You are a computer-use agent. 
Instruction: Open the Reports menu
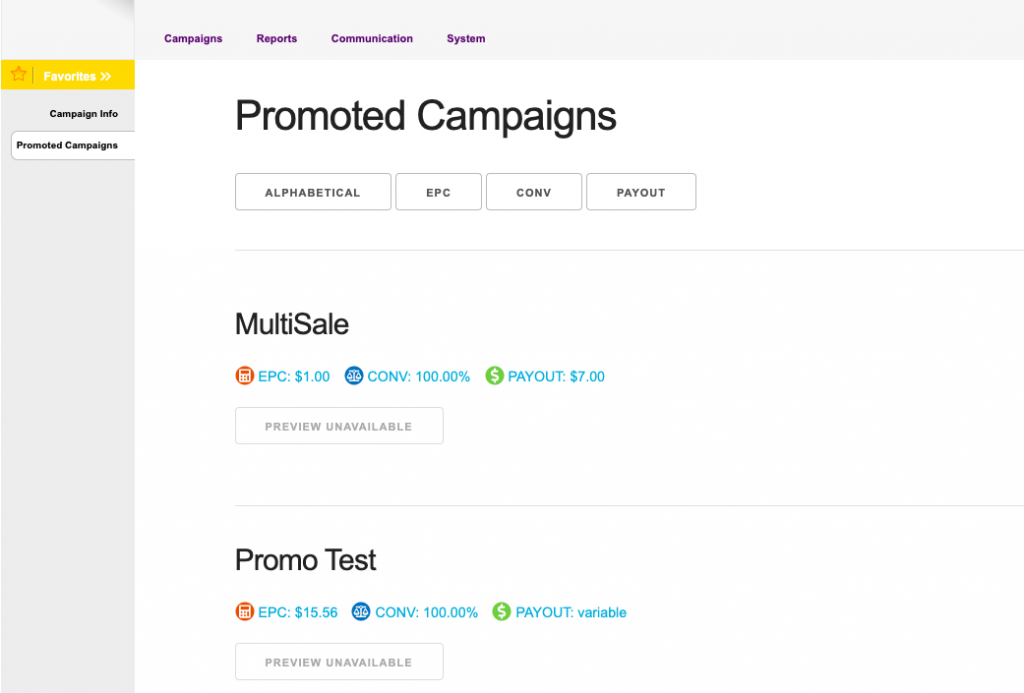point(276,39)
